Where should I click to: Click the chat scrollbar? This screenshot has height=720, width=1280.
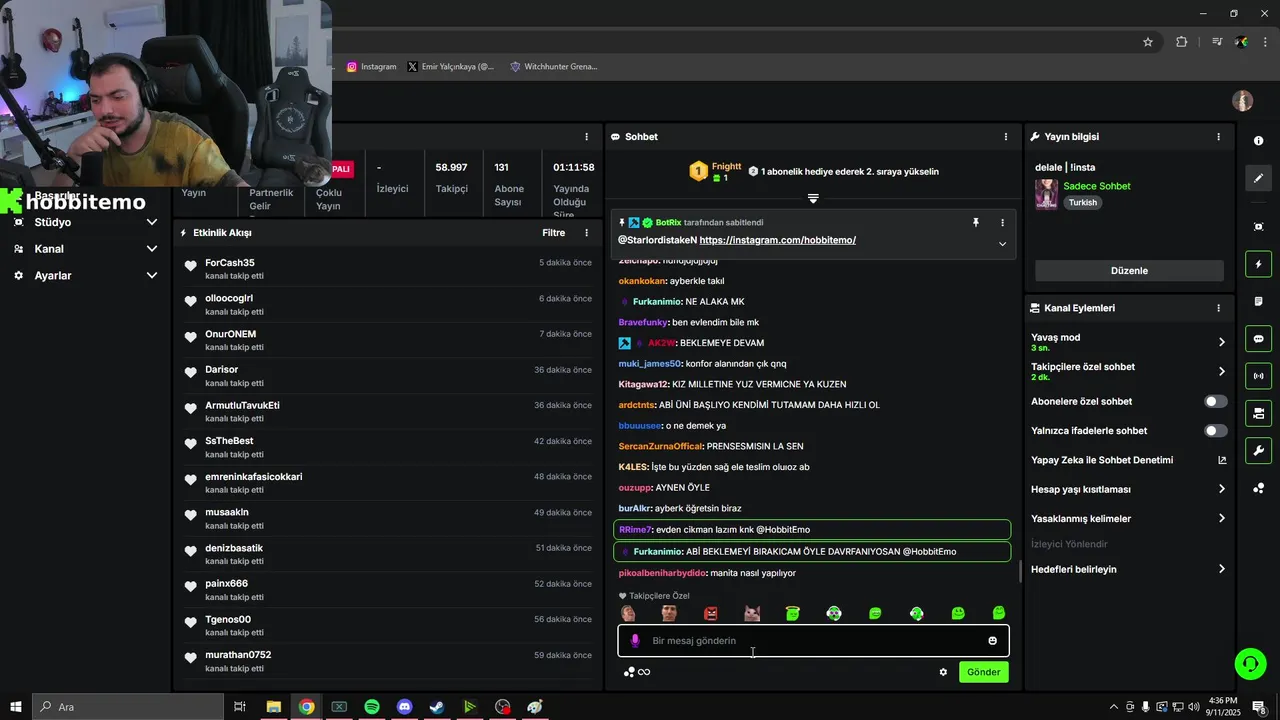1020,571
